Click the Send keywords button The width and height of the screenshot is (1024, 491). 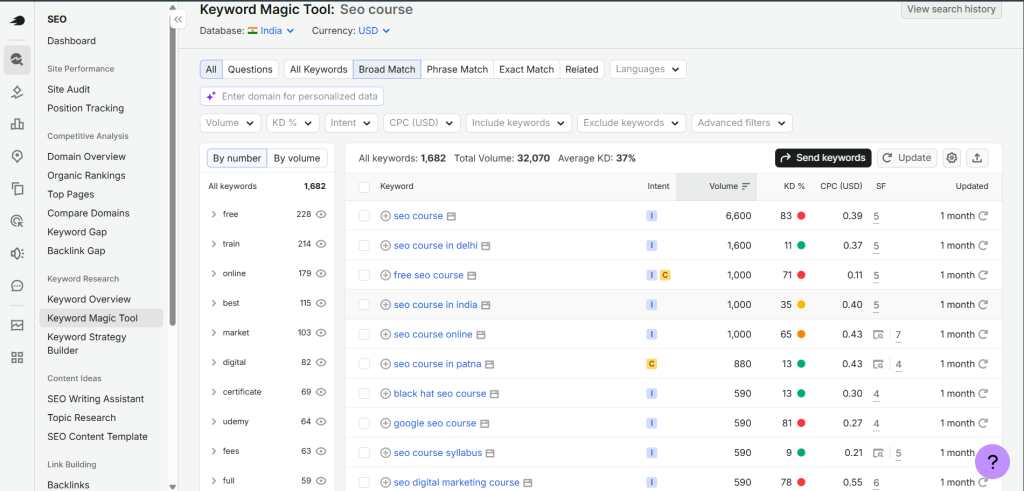click(823, 157)
